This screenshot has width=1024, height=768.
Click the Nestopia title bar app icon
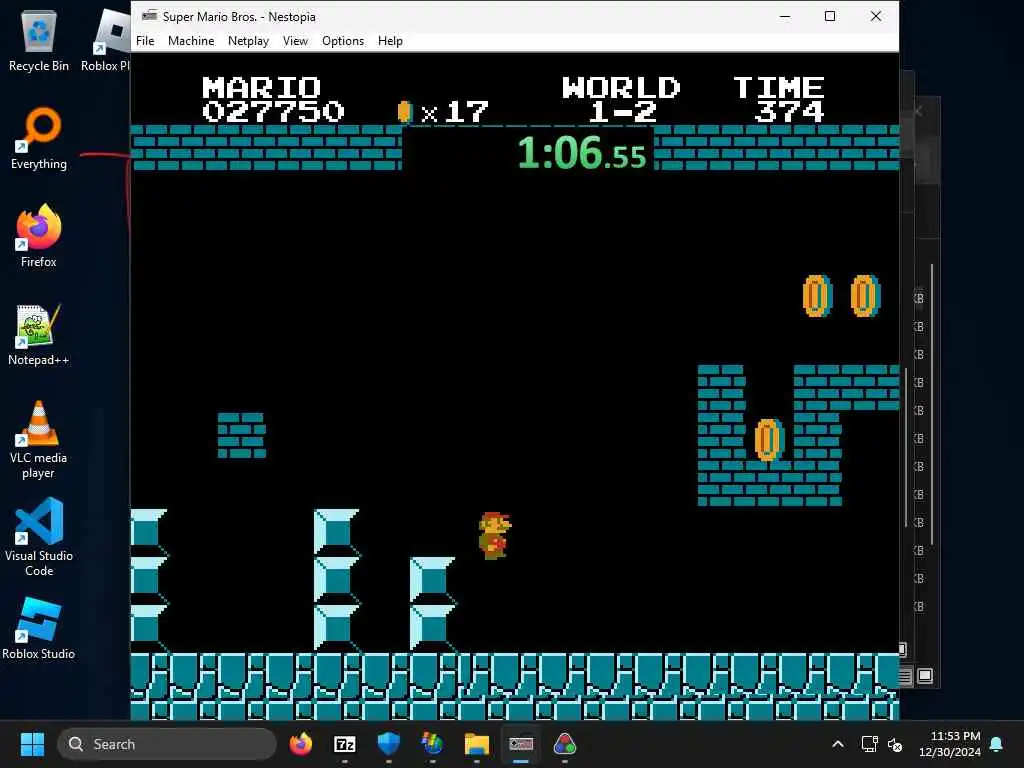click(150, 16)
